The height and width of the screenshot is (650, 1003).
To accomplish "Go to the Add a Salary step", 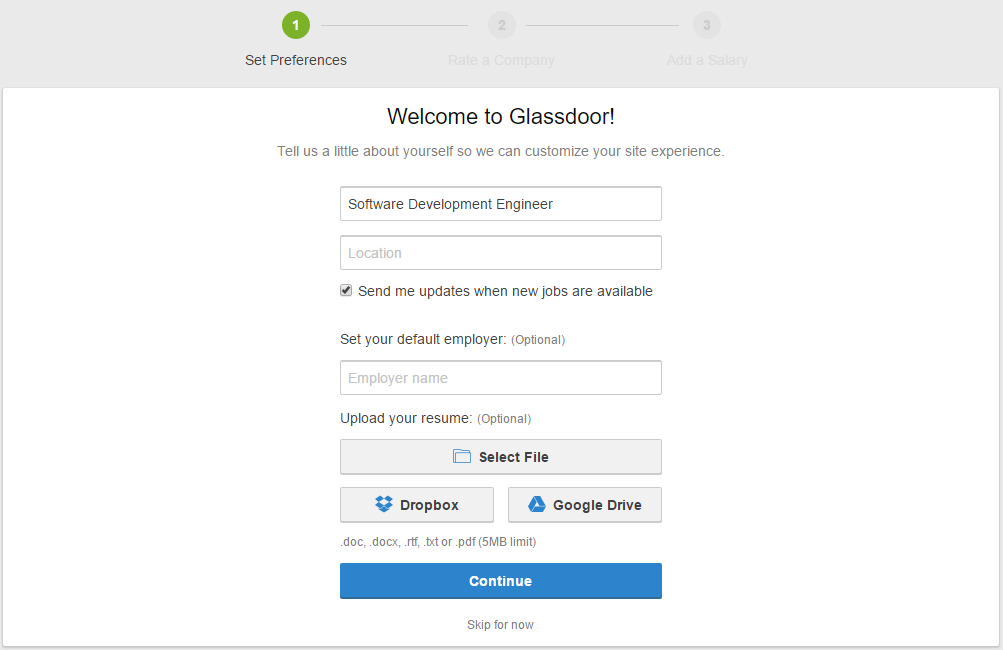I will pyautogui.click(x=707, y=60).
